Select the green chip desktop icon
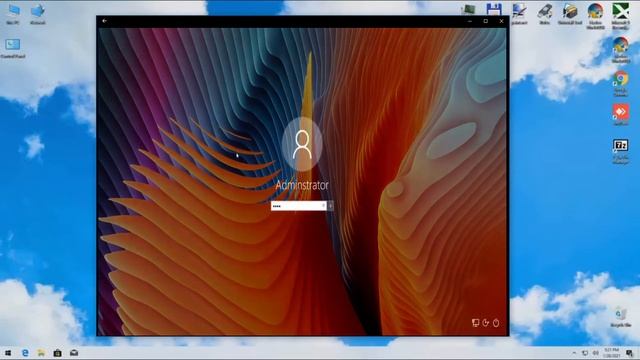This screenshot has width=640, height=360. click(x=469, y=9)
